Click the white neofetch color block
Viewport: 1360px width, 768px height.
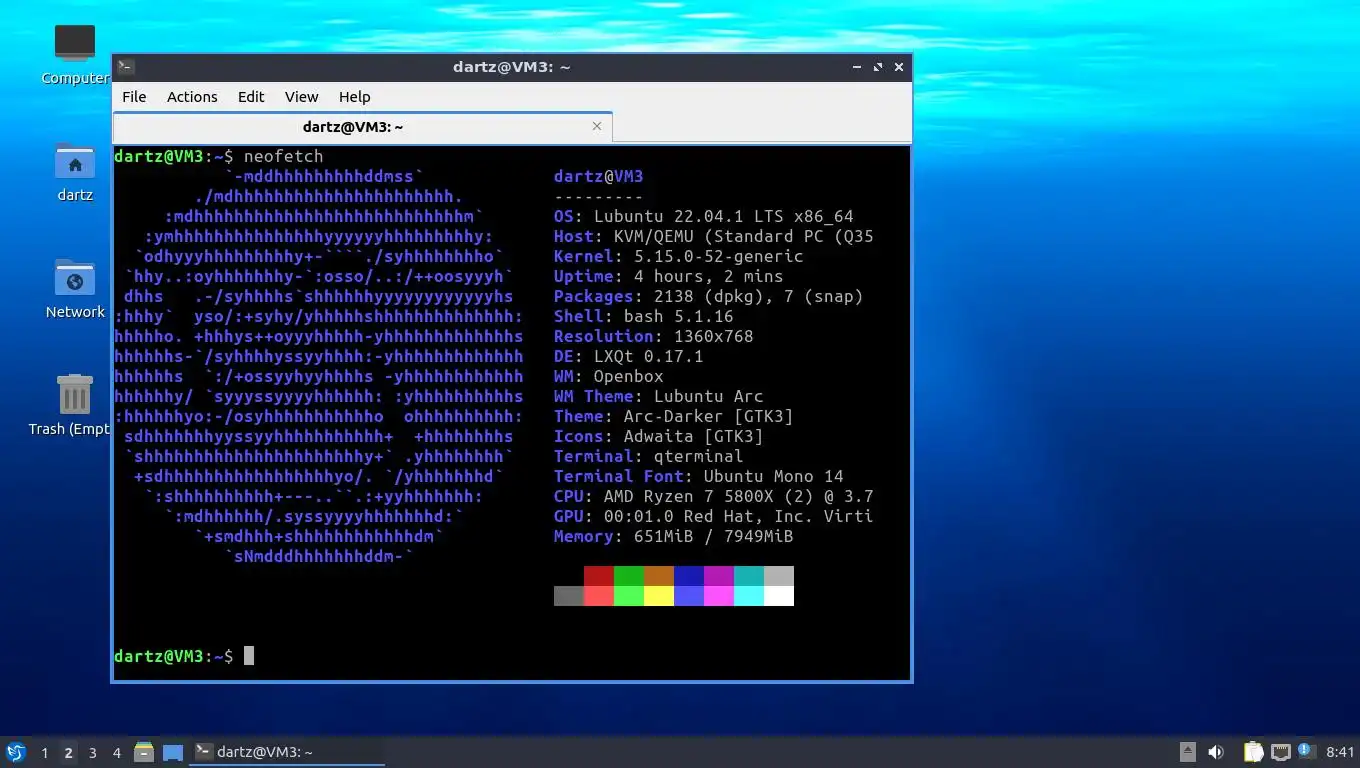point(779,596)
